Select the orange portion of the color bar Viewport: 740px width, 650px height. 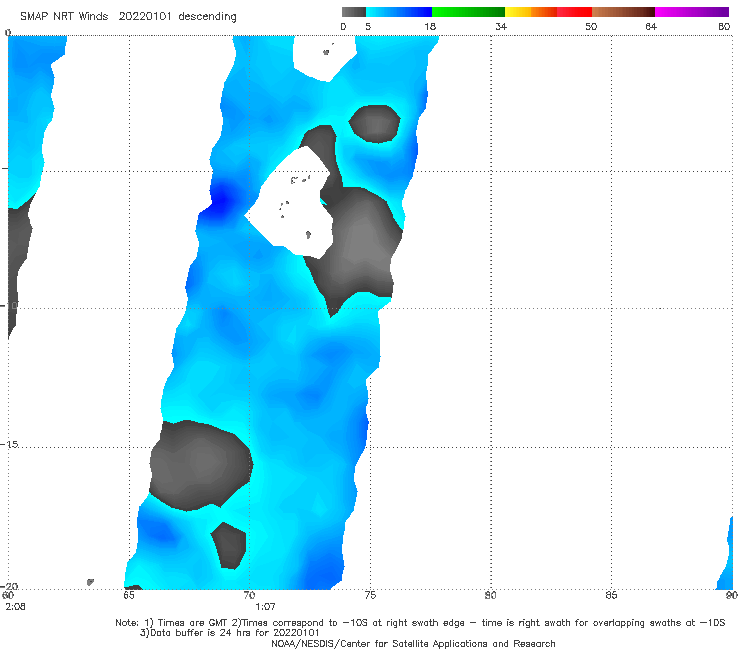pos(544,12)
